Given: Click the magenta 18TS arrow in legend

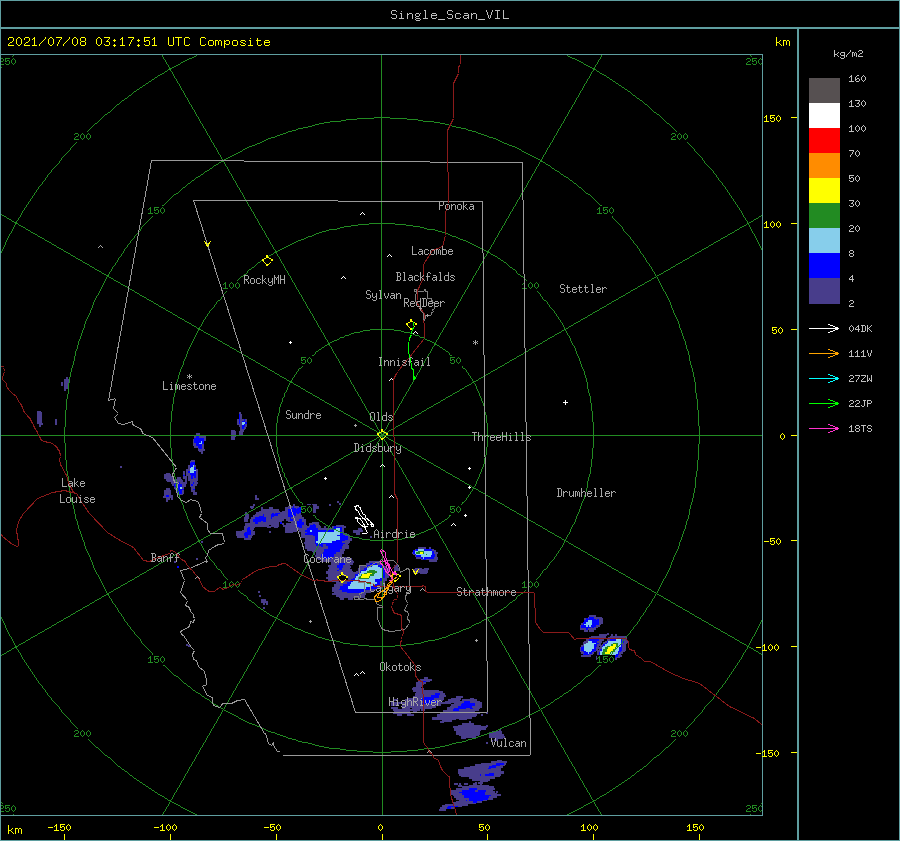Looking at the screenshot, I should (x=824, y=428).
